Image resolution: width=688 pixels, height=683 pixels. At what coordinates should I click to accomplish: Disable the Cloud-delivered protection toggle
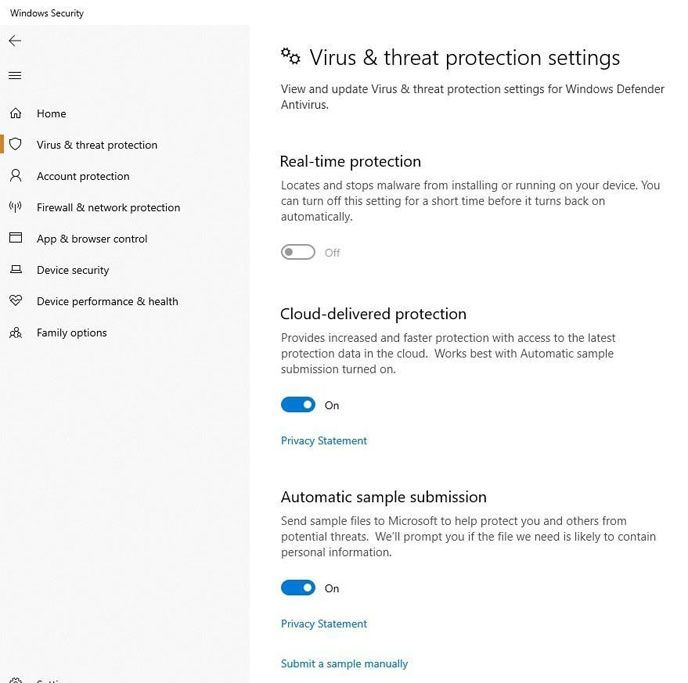[298, 405]
